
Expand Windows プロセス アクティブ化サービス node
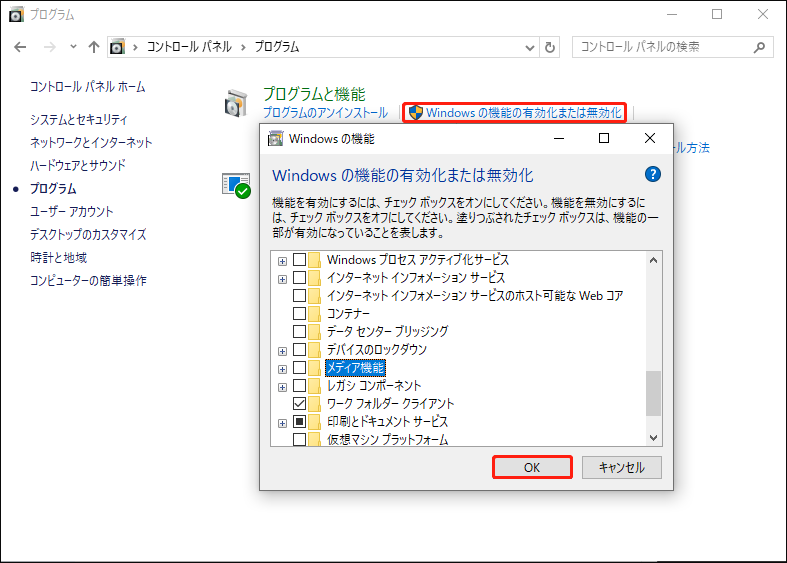[283, 261]
